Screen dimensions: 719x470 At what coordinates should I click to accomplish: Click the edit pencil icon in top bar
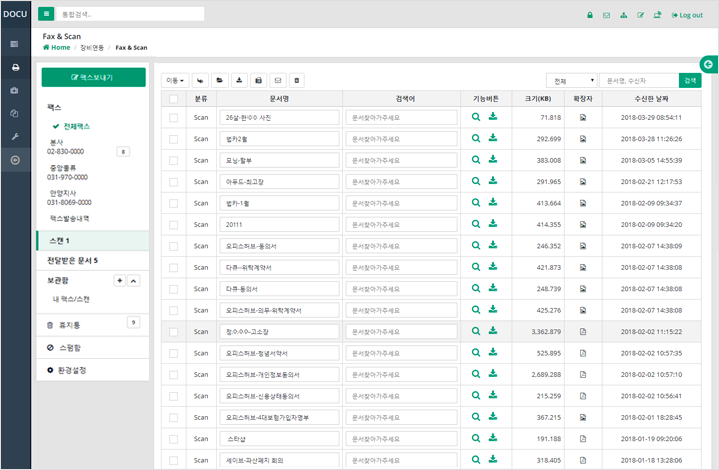tap(640, 15)
